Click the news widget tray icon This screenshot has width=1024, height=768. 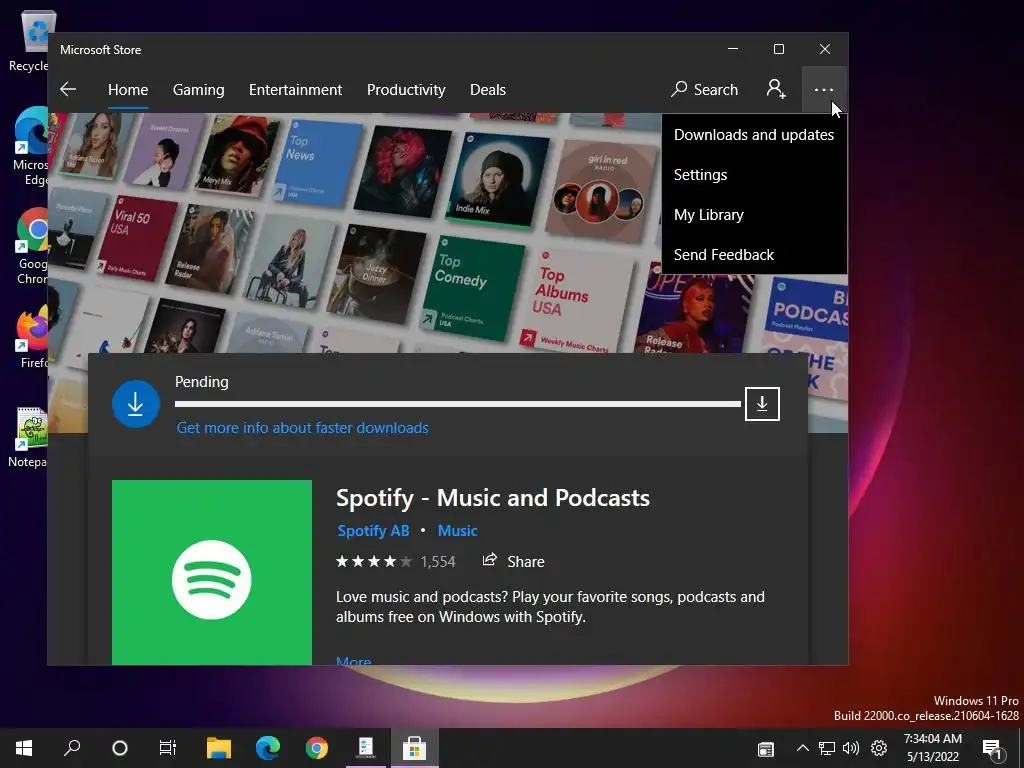click(766, 749)
